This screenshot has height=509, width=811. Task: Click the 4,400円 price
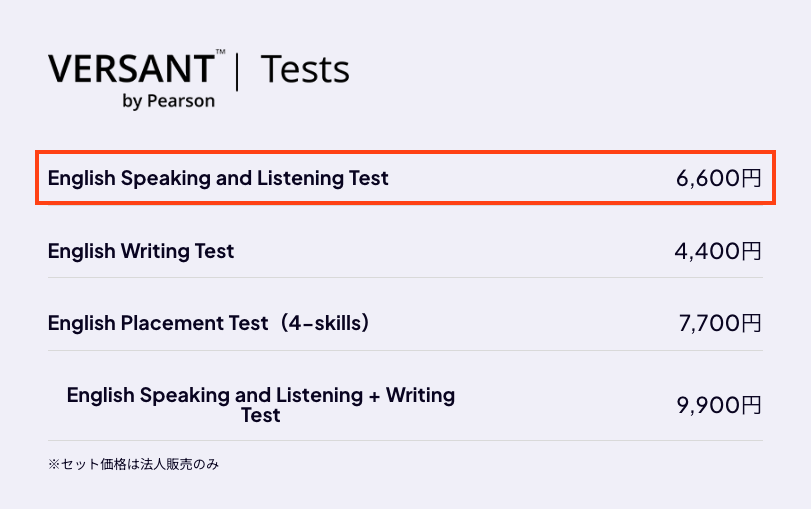tap(718, 251)
